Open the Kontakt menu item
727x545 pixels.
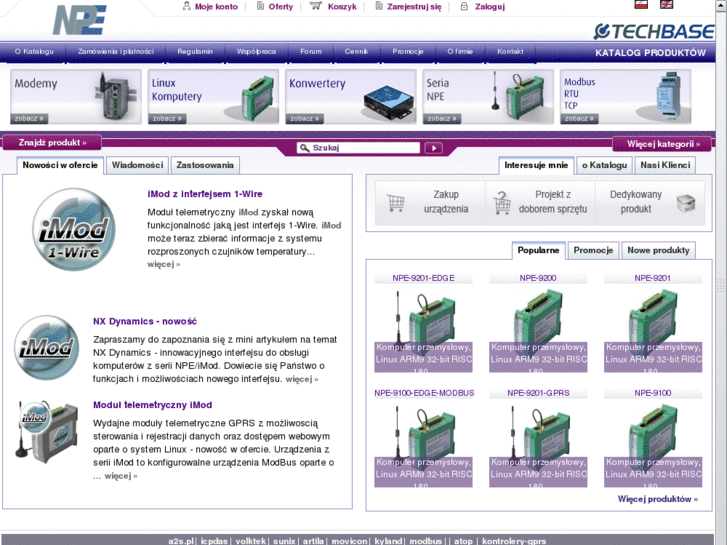(510, 51)
